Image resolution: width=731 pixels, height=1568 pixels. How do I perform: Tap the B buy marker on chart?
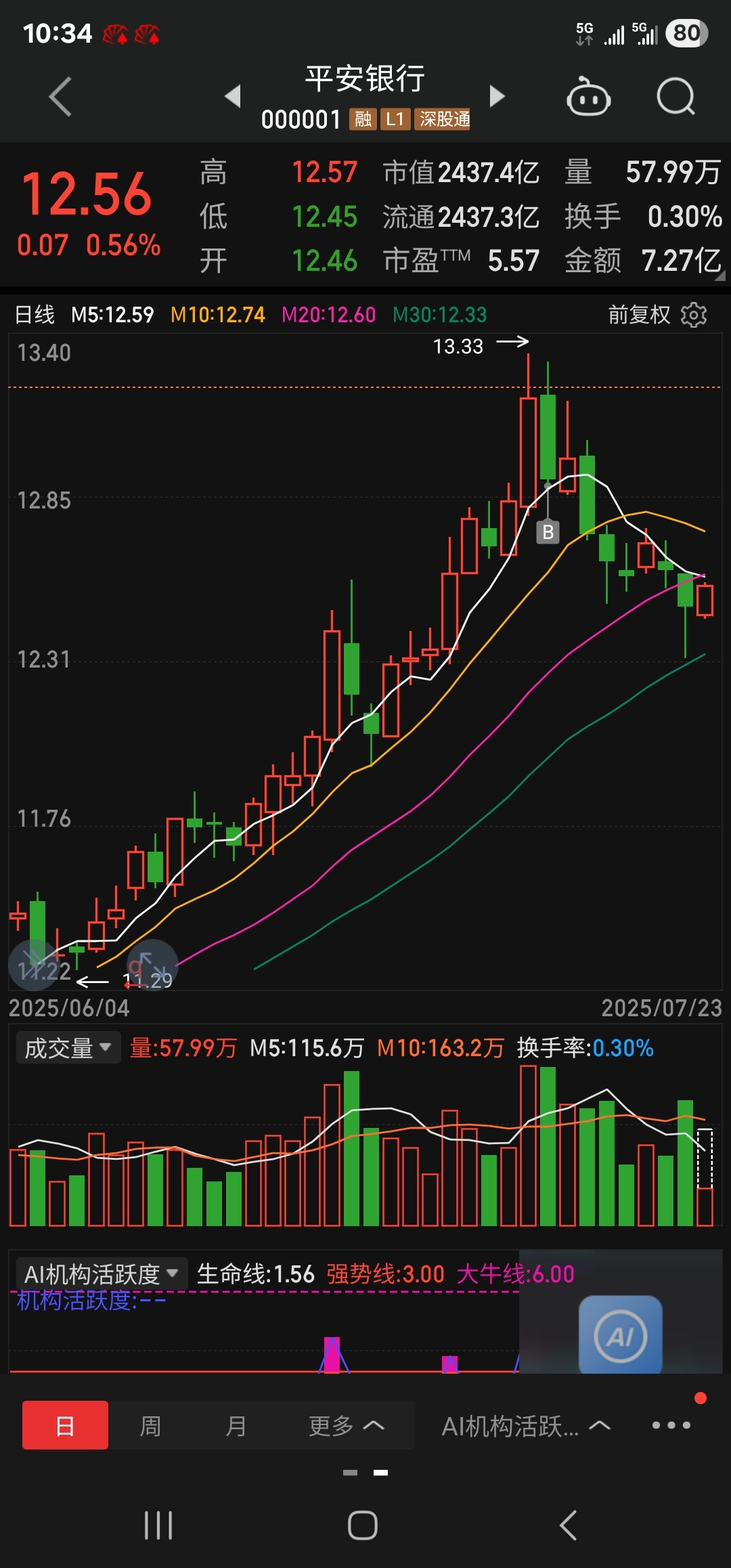548,532
